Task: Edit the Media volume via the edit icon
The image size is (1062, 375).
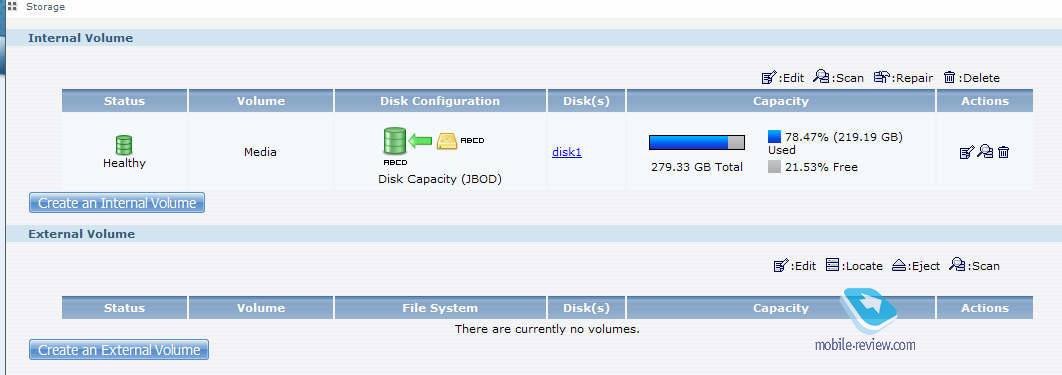Action: click(967, 152)
